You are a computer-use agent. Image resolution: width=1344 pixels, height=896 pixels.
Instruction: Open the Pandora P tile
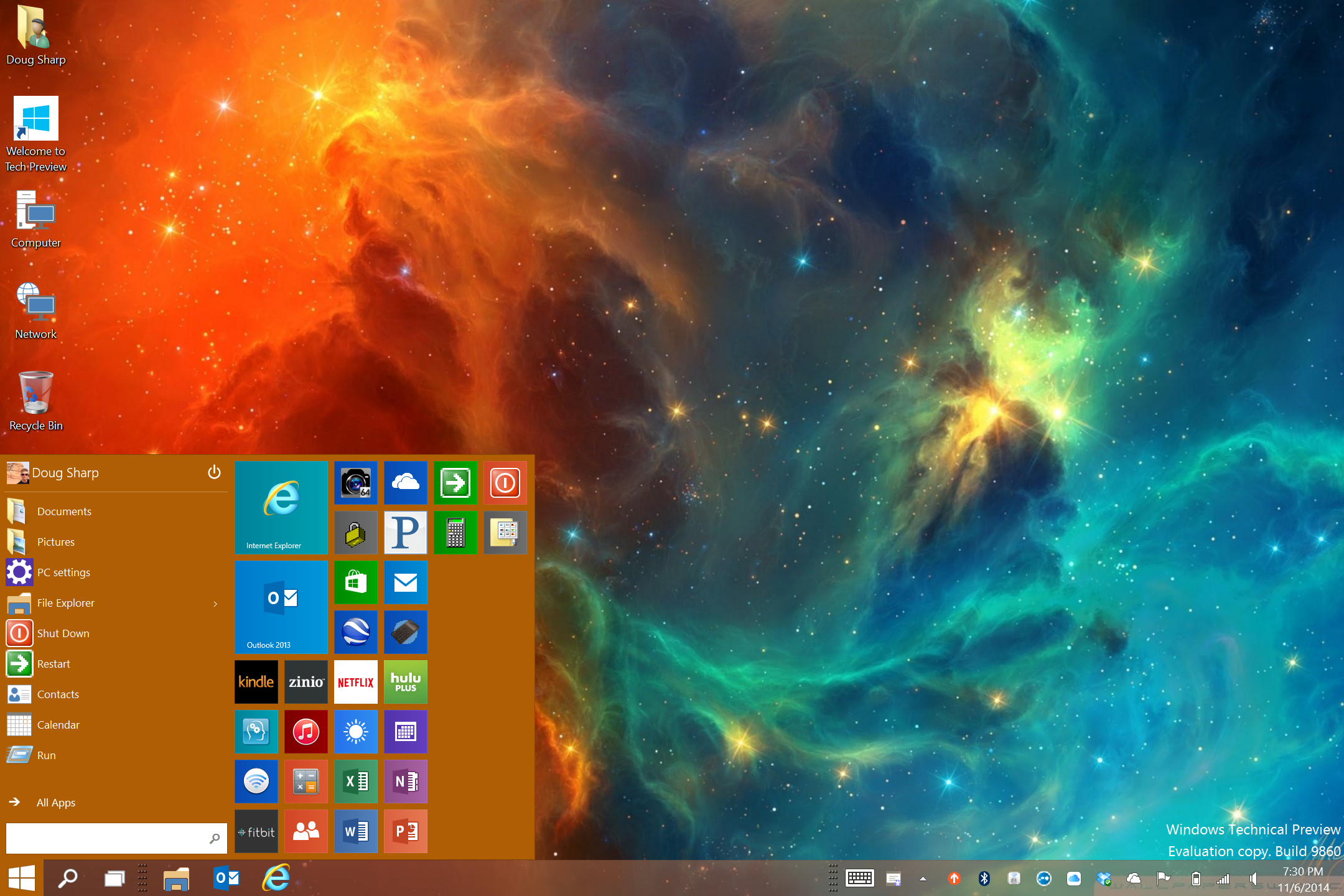click(406, 533)
